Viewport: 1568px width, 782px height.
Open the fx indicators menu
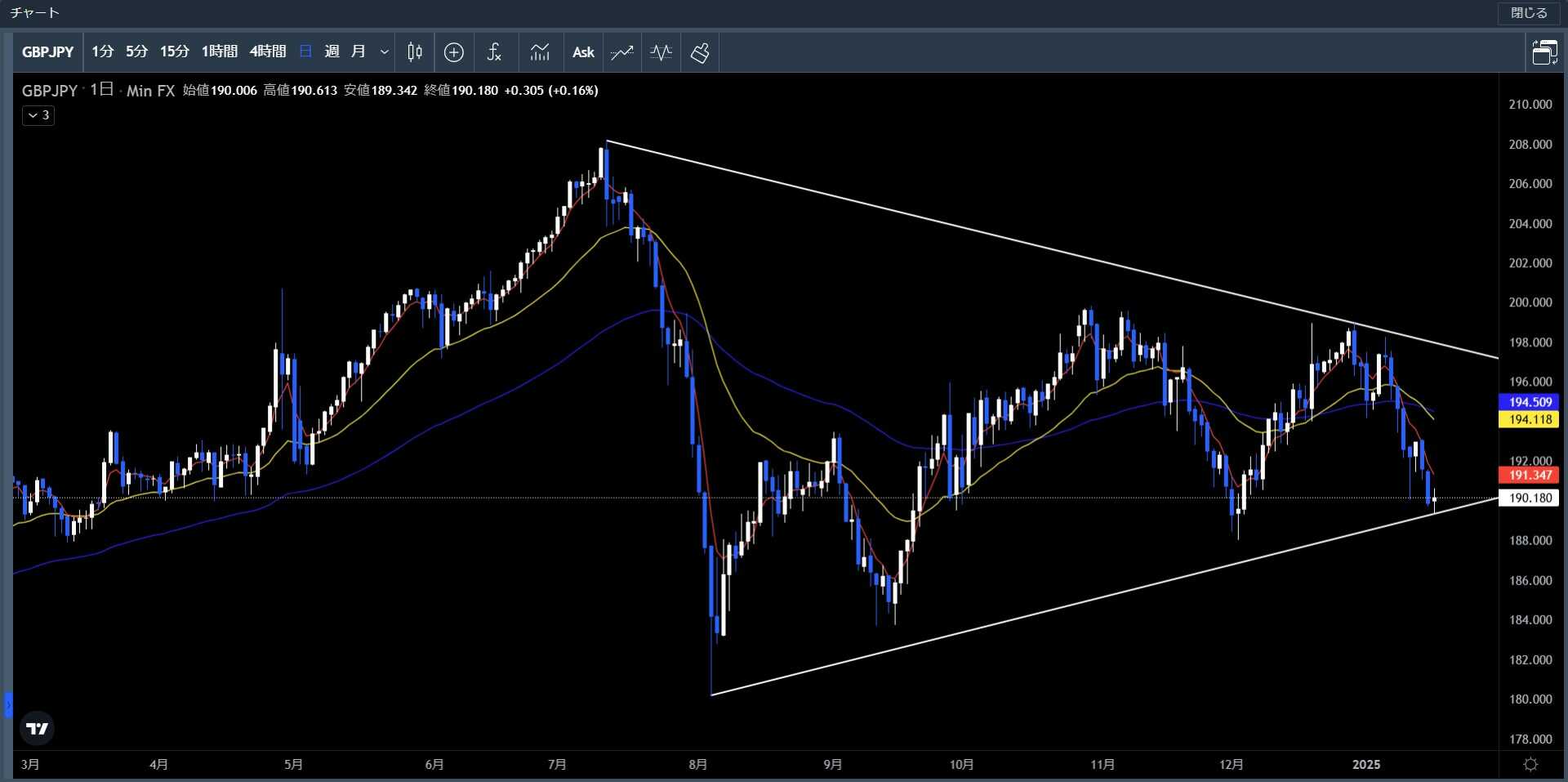(x=494, y=52)
